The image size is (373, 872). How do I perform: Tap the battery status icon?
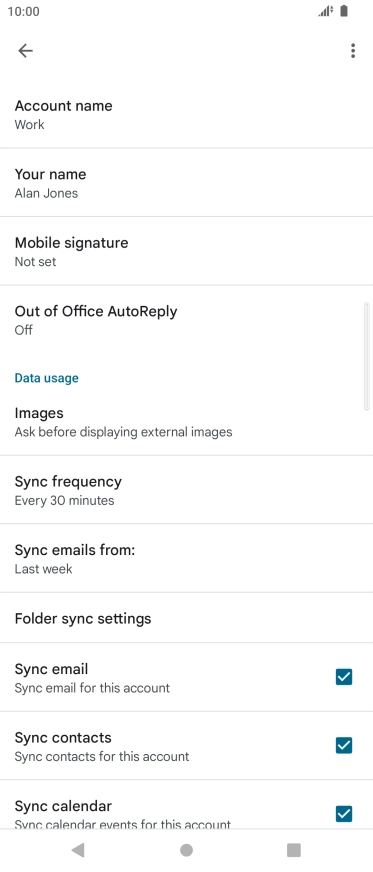(344, 11)
